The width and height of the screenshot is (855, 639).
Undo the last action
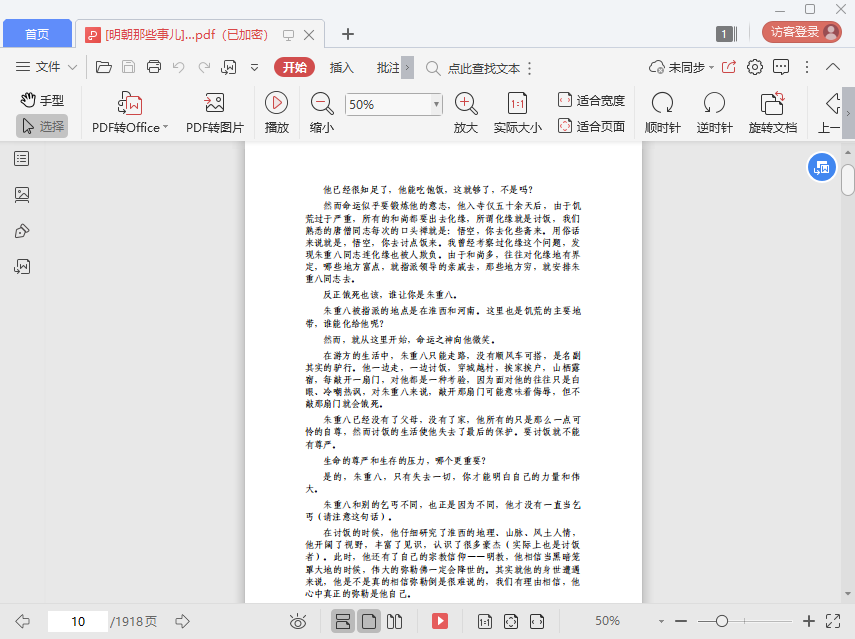click(x=178, y=67)
